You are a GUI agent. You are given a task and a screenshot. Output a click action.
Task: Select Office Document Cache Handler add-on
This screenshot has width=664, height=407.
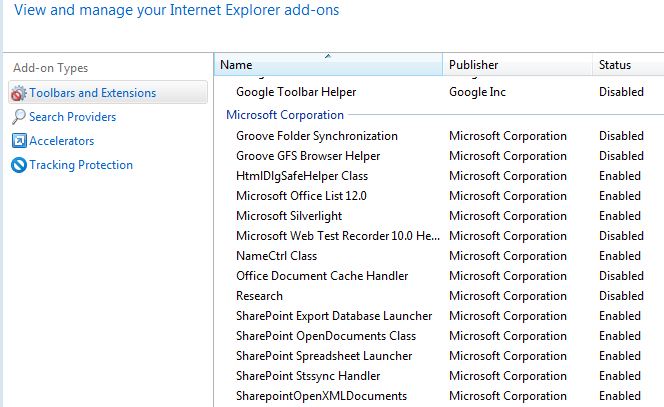(x=322, y=276)
